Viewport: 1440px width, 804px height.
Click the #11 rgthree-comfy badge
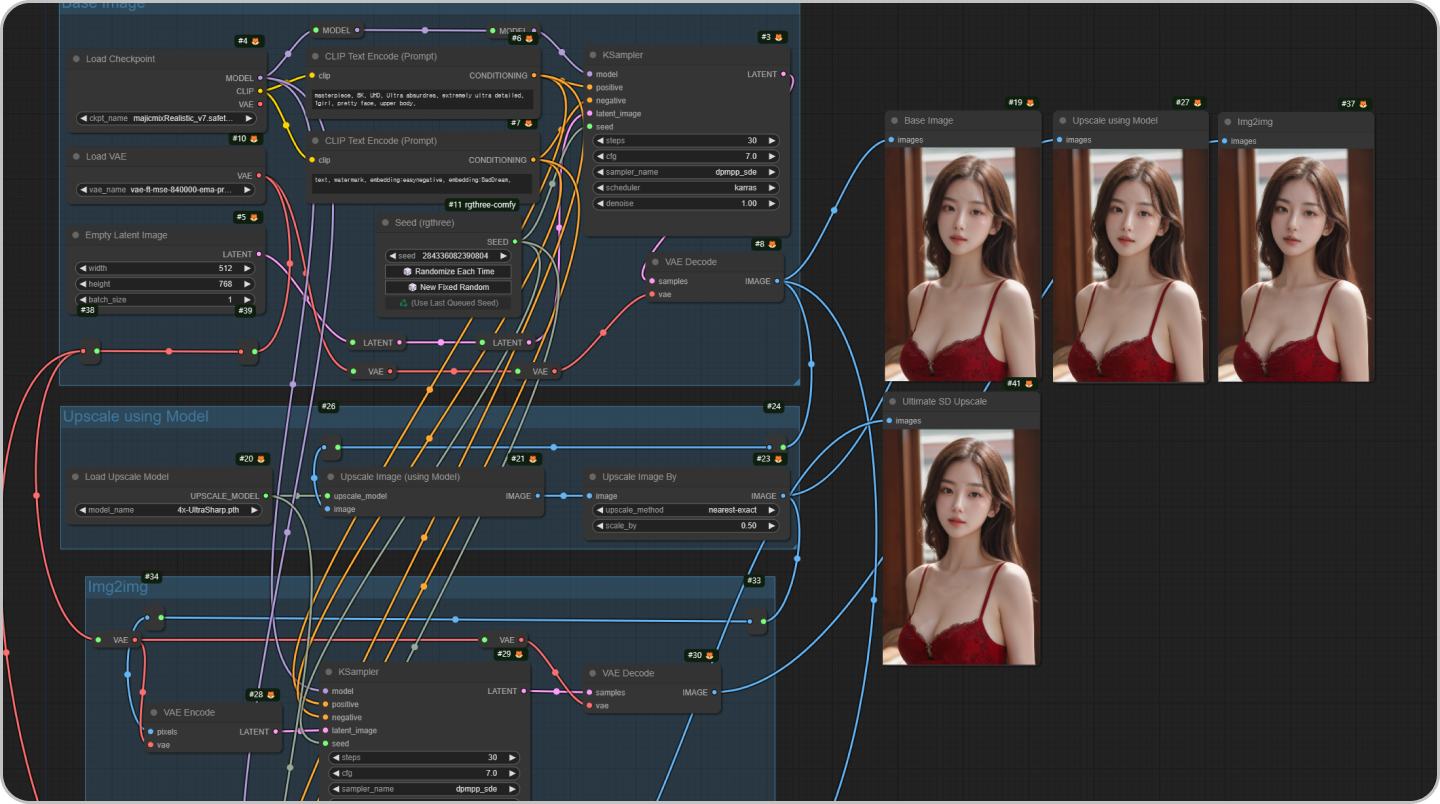[482, 205]
